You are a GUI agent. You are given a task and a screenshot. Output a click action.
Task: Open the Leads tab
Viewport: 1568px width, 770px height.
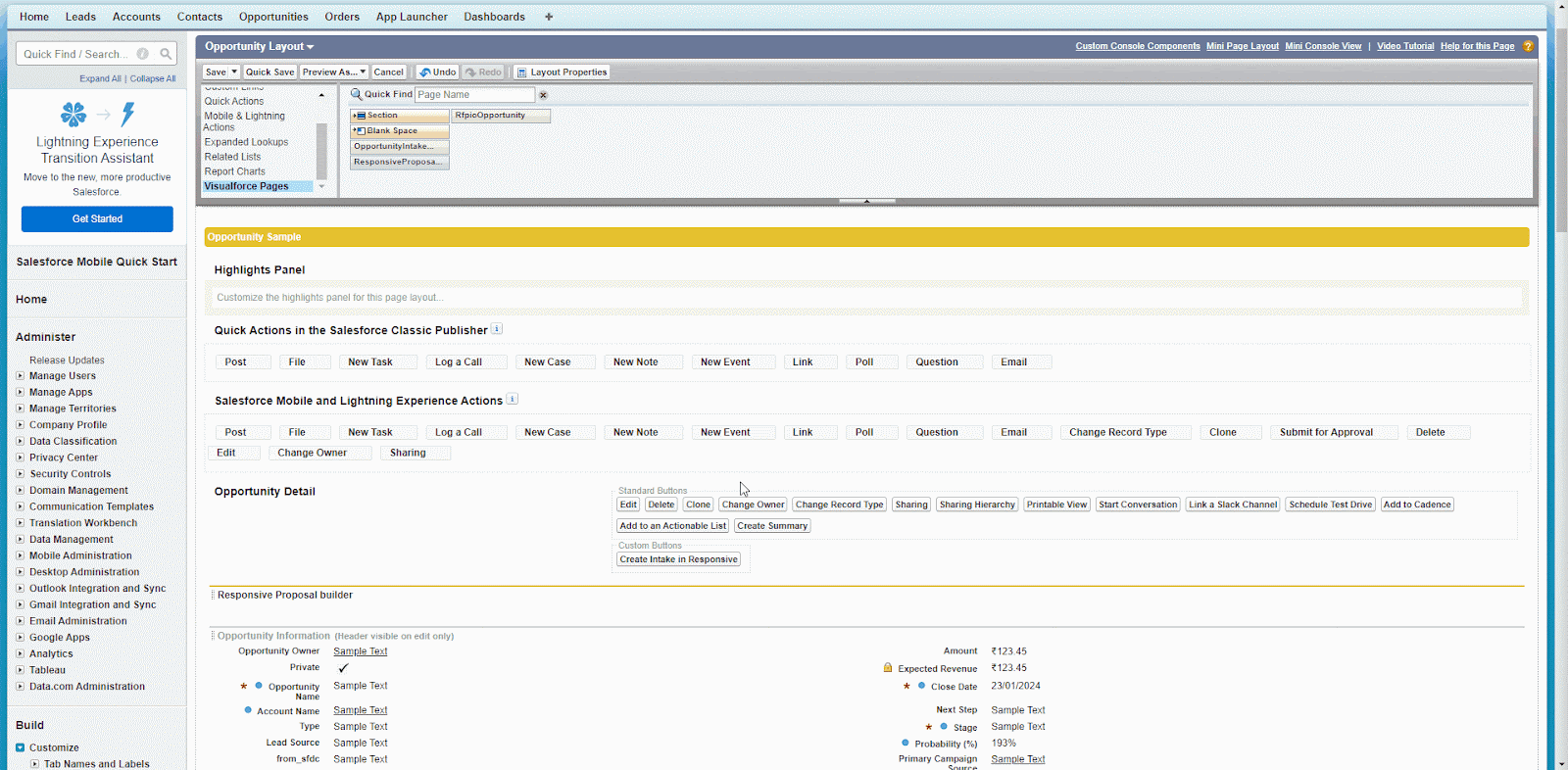(x=80, y=17)
